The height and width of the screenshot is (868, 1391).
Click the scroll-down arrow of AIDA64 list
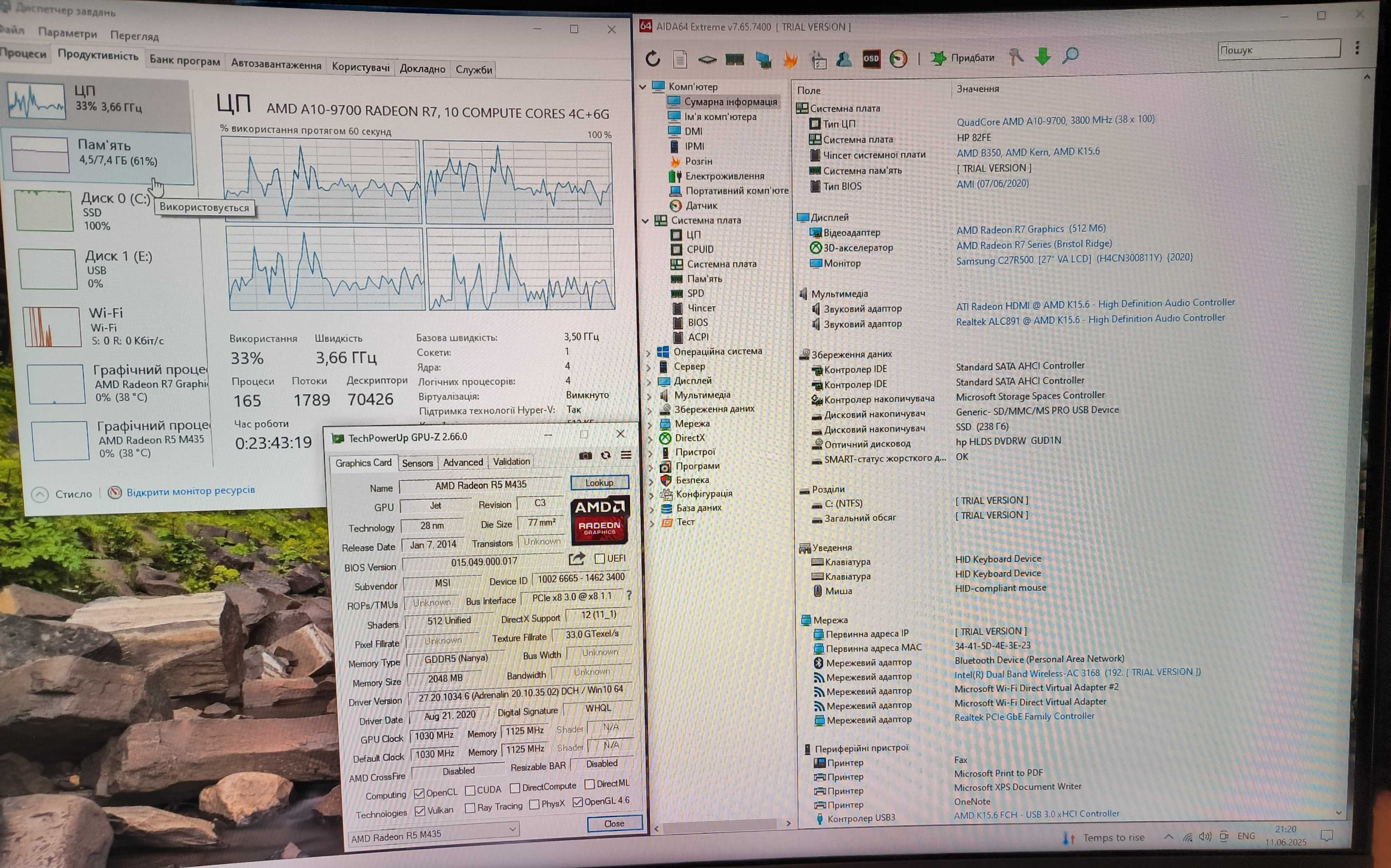1339,812
